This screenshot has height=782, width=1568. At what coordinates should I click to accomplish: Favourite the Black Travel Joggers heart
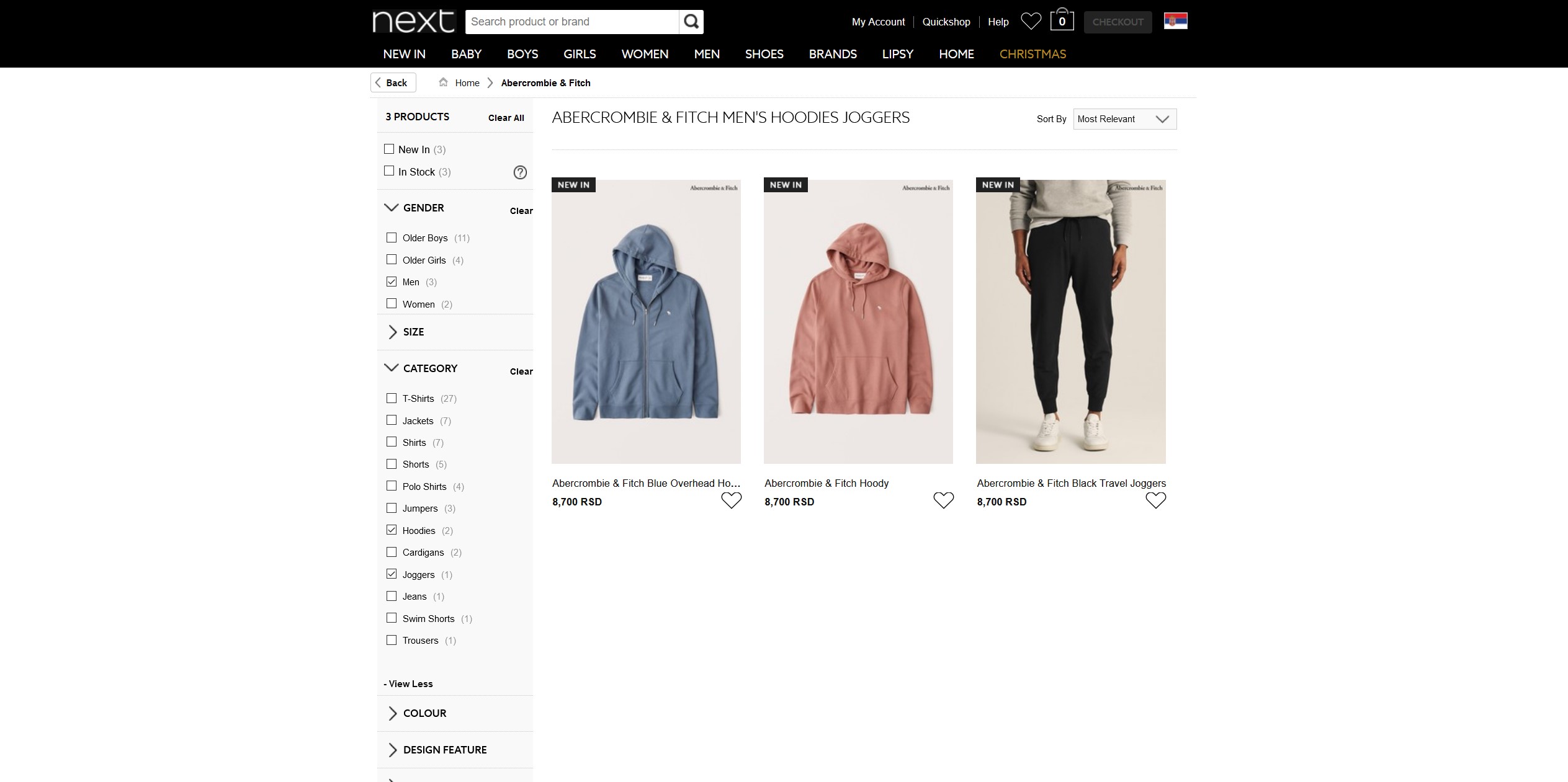click(x=1155, y=500)
